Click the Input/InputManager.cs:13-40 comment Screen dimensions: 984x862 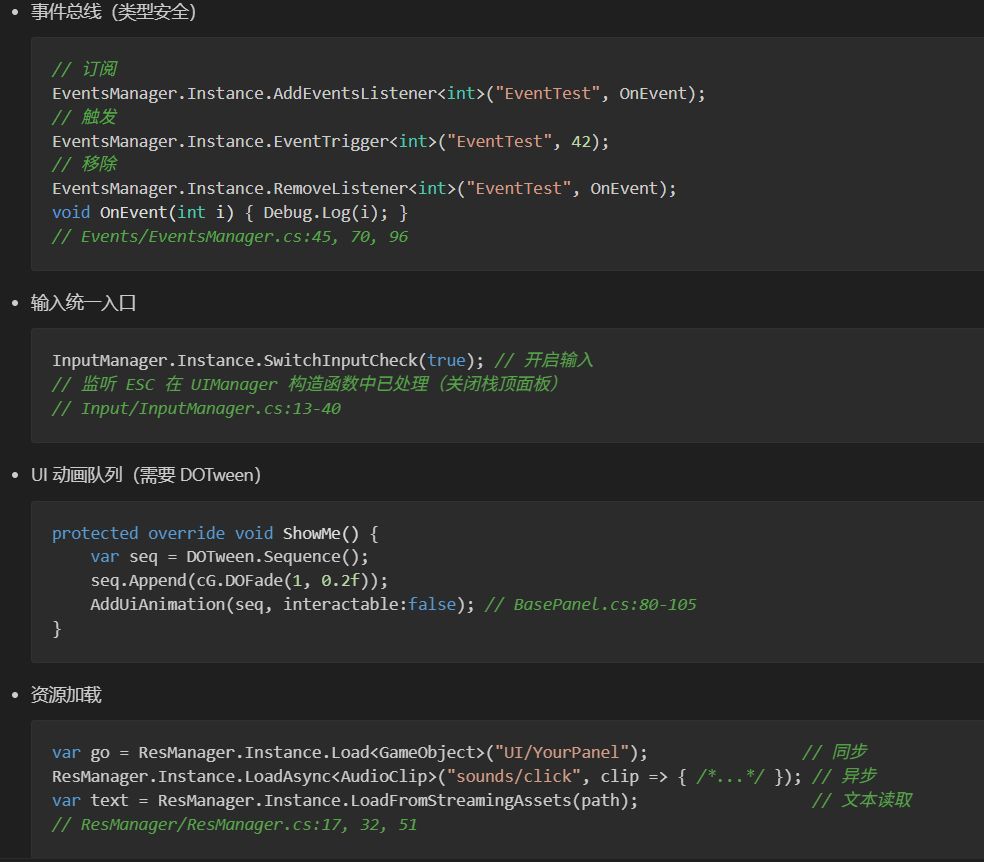(x=196, y=408)
